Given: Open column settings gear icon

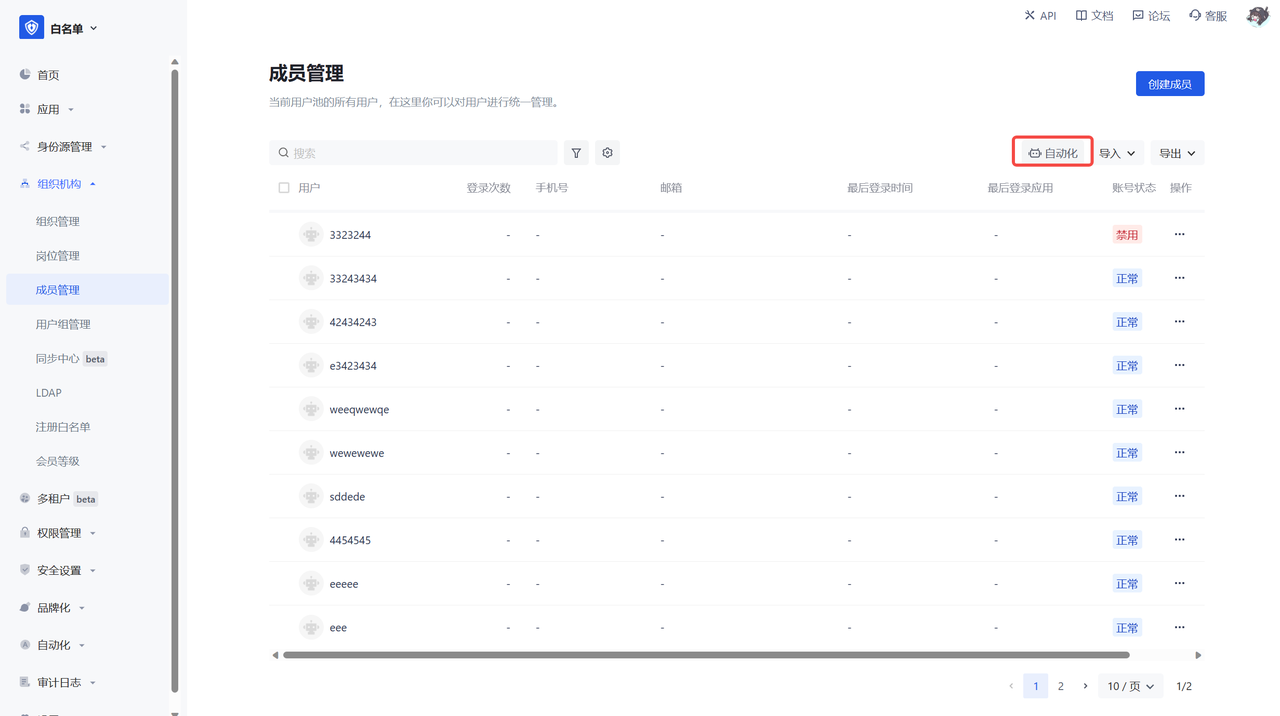Looking at the screenshot, I should [607, 153].
